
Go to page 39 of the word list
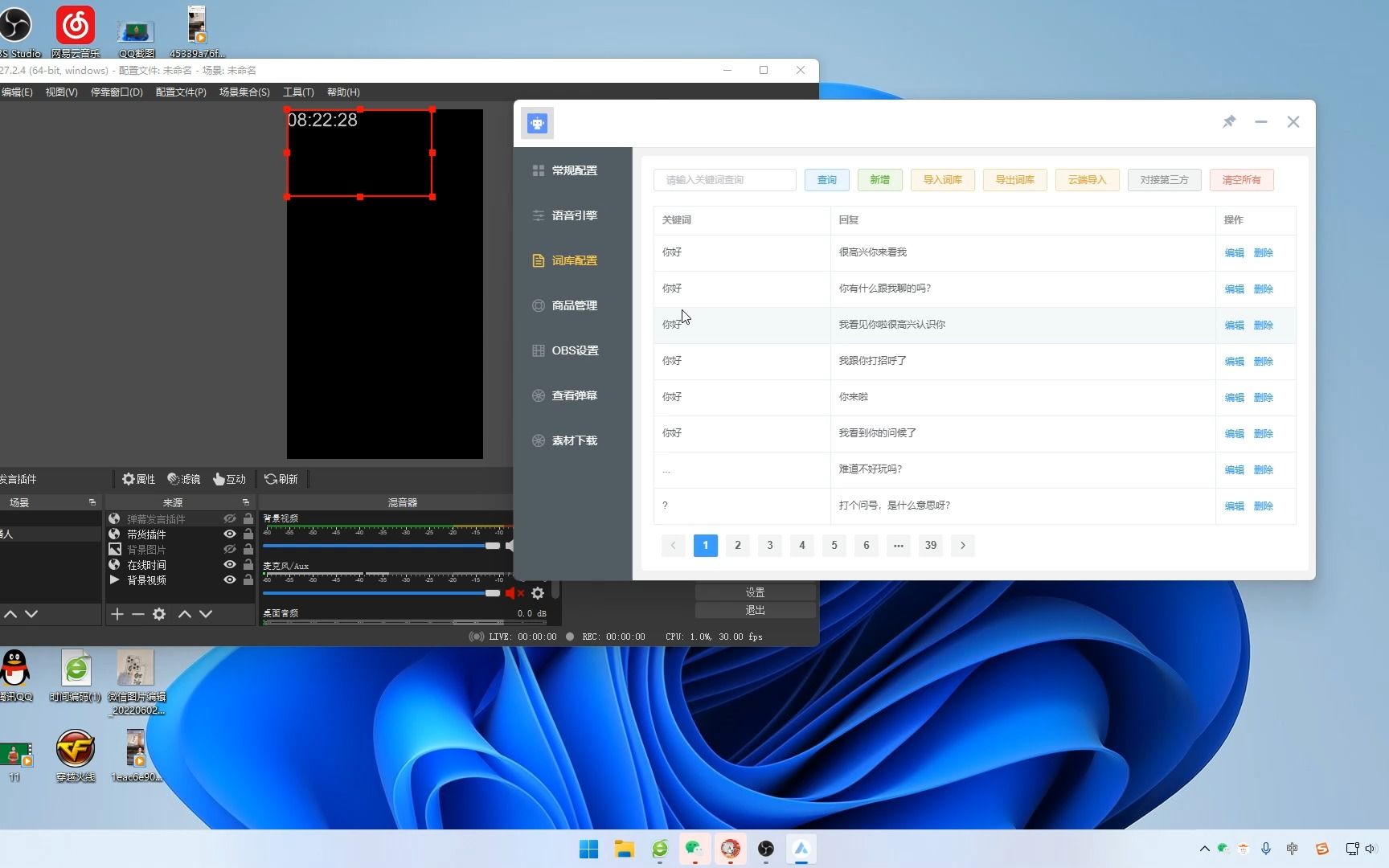coord(930,545)
